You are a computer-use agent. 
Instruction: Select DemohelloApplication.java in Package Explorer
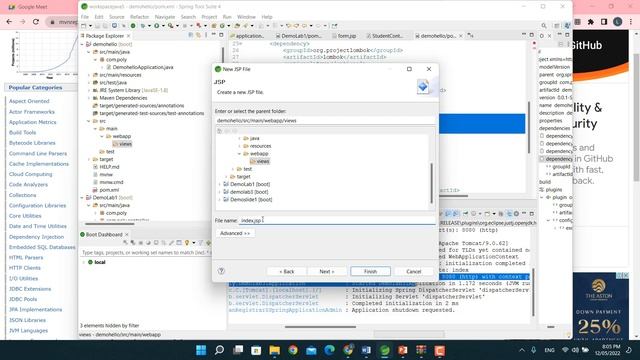tap(143, 67)
